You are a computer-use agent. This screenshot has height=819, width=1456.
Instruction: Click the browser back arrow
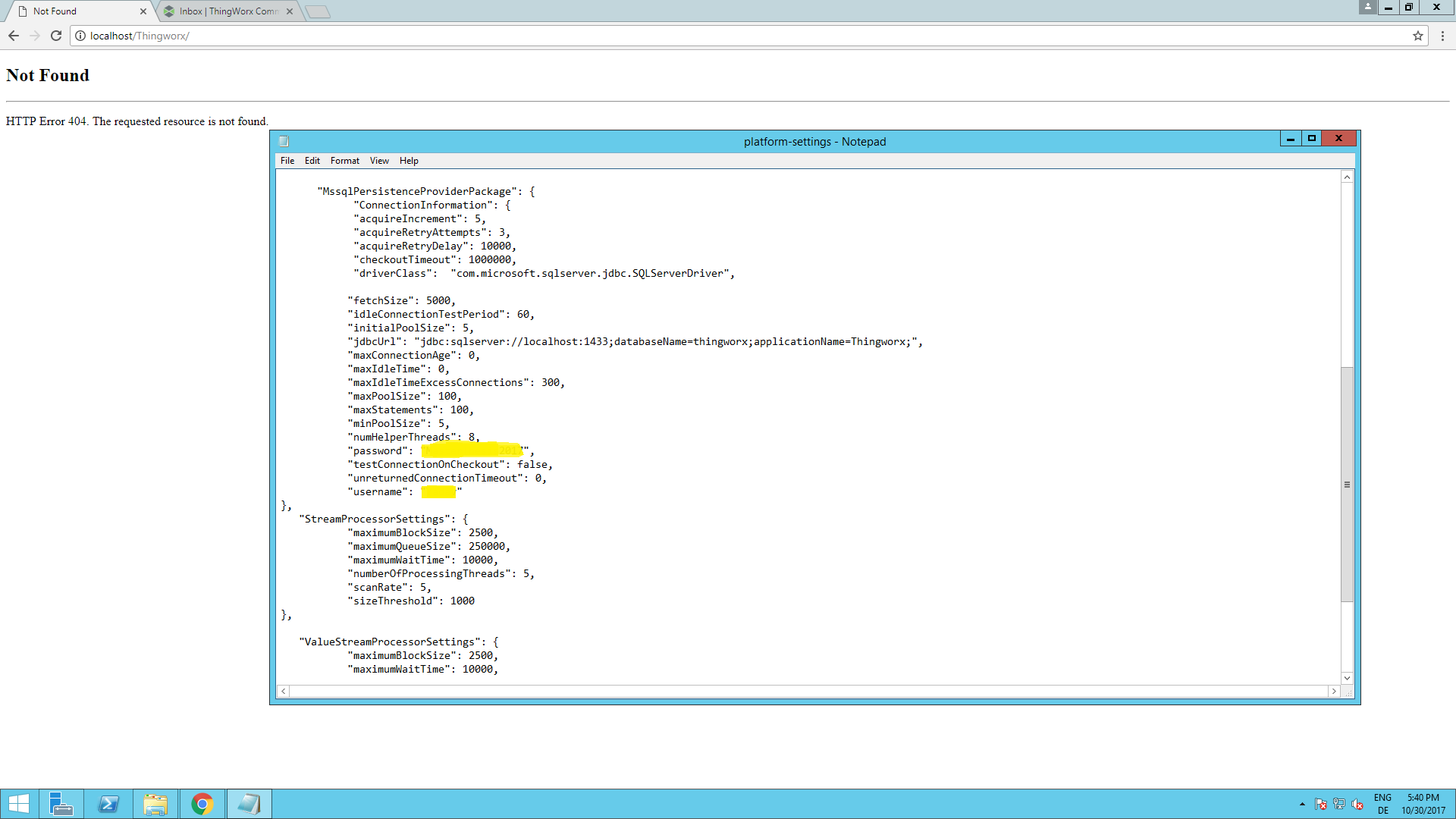14,36
